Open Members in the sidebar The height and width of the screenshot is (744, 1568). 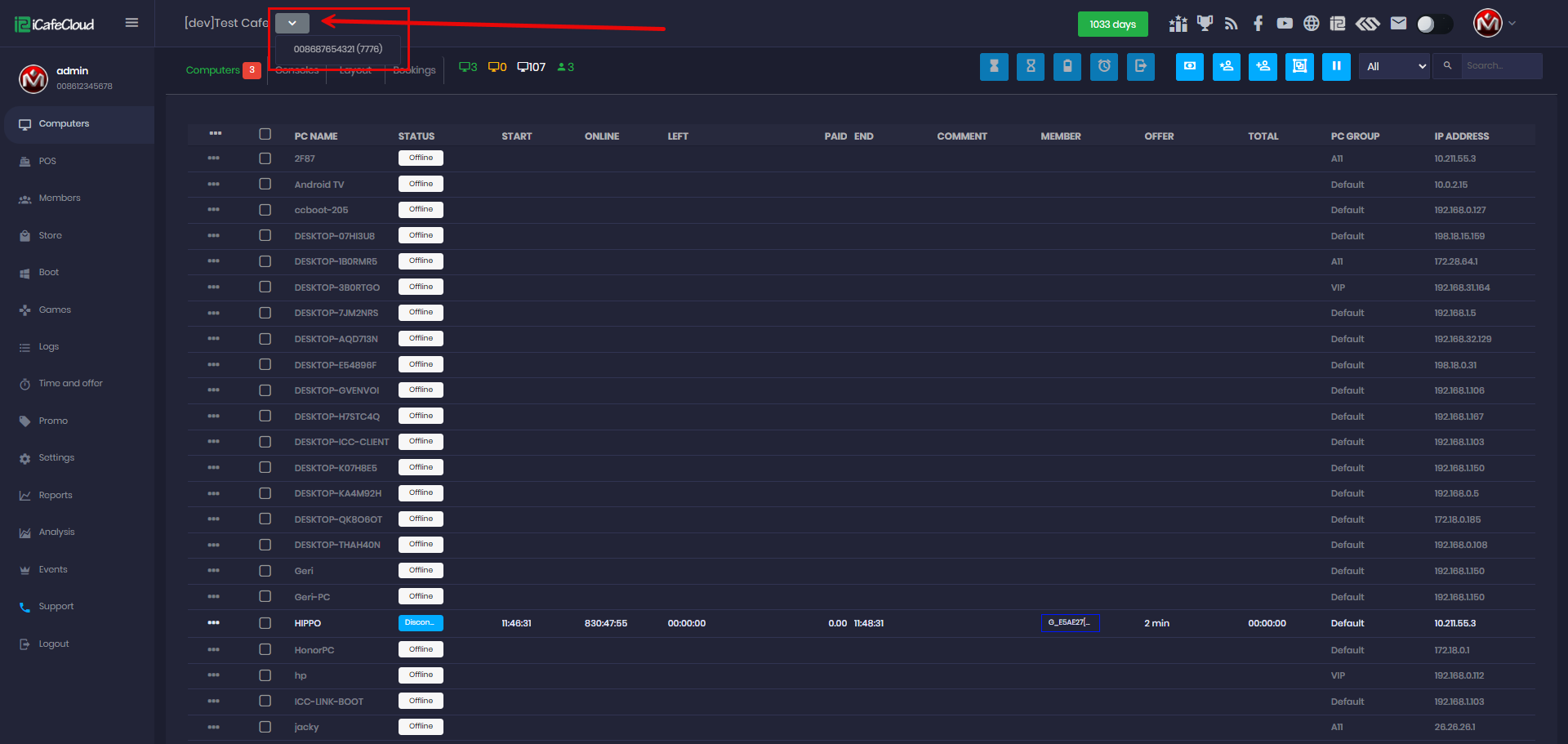(x=60, y=198)
